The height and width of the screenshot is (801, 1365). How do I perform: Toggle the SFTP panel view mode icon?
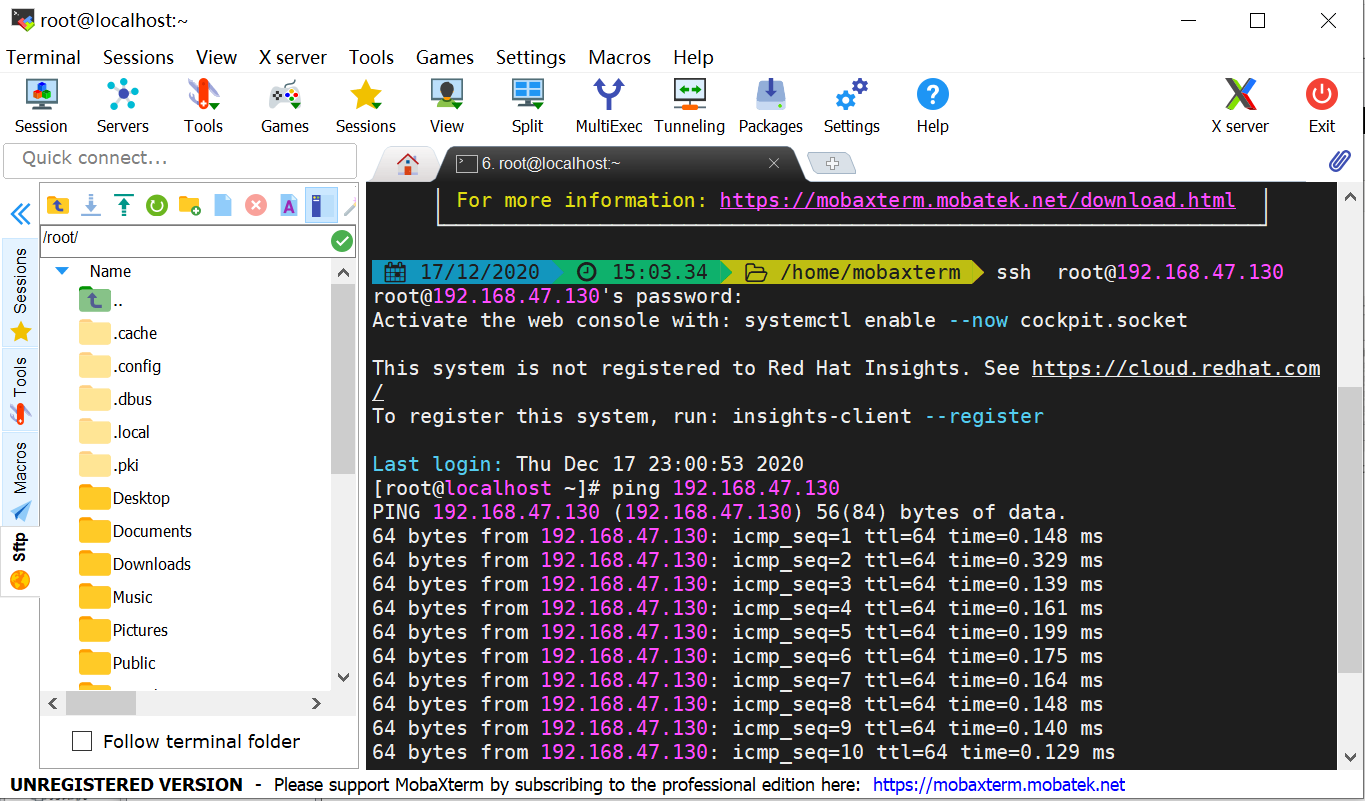(321, 205)
